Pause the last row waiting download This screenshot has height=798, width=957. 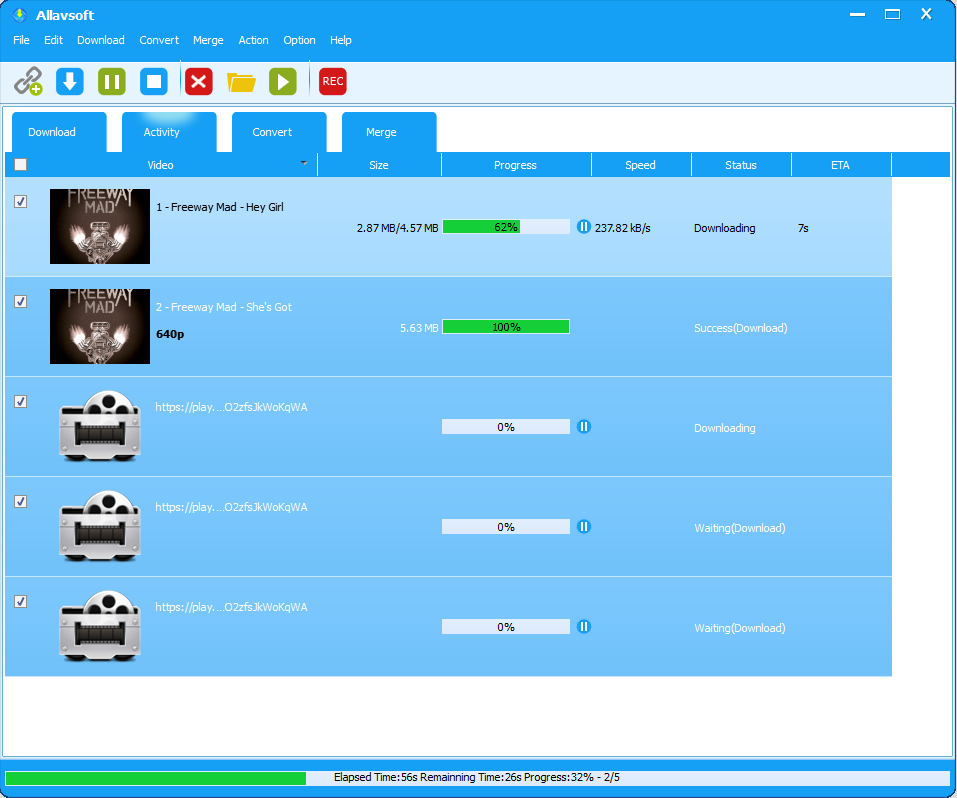[583, 626]
